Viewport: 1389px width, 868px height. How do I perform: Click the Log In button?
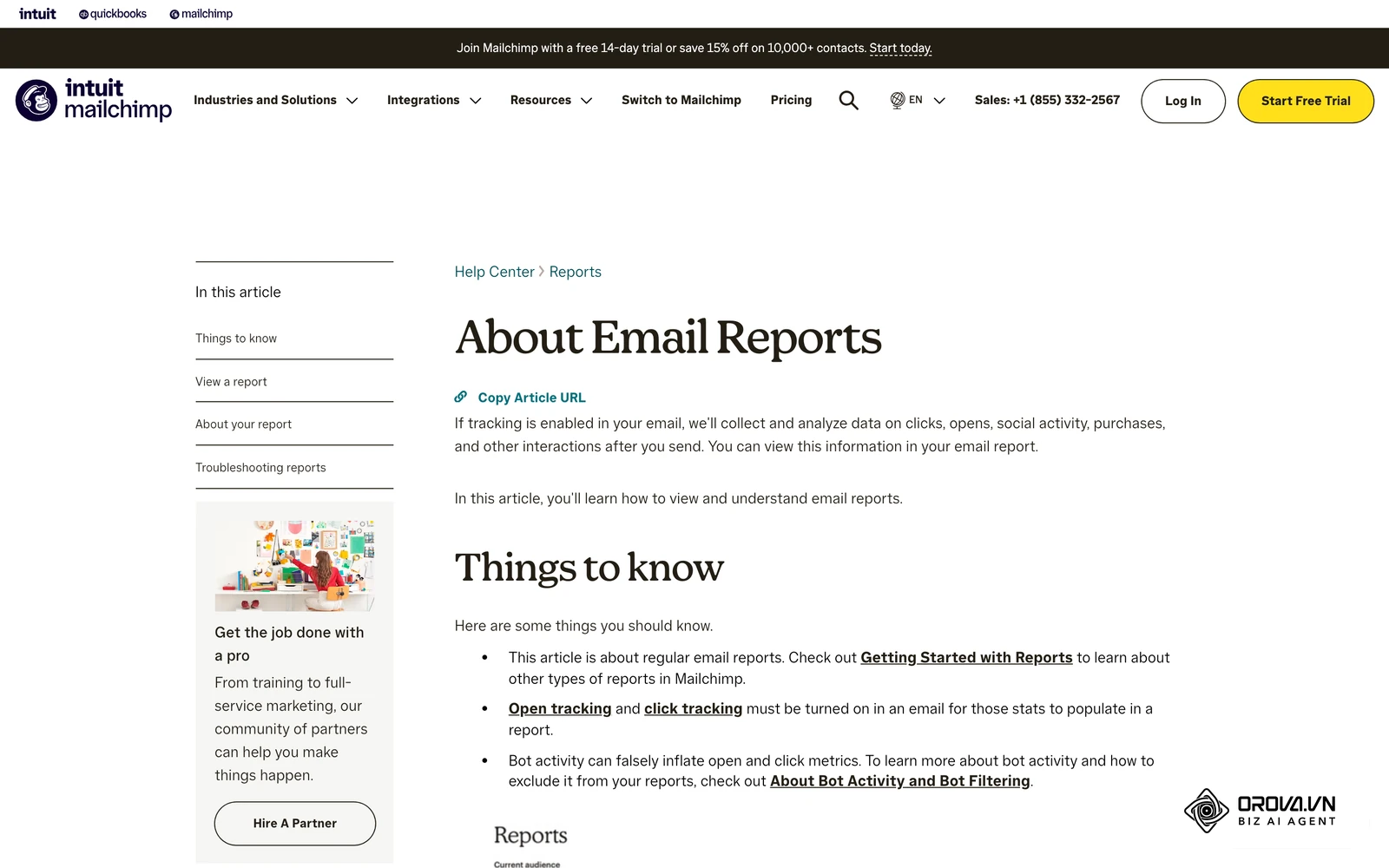[1183, 101]
